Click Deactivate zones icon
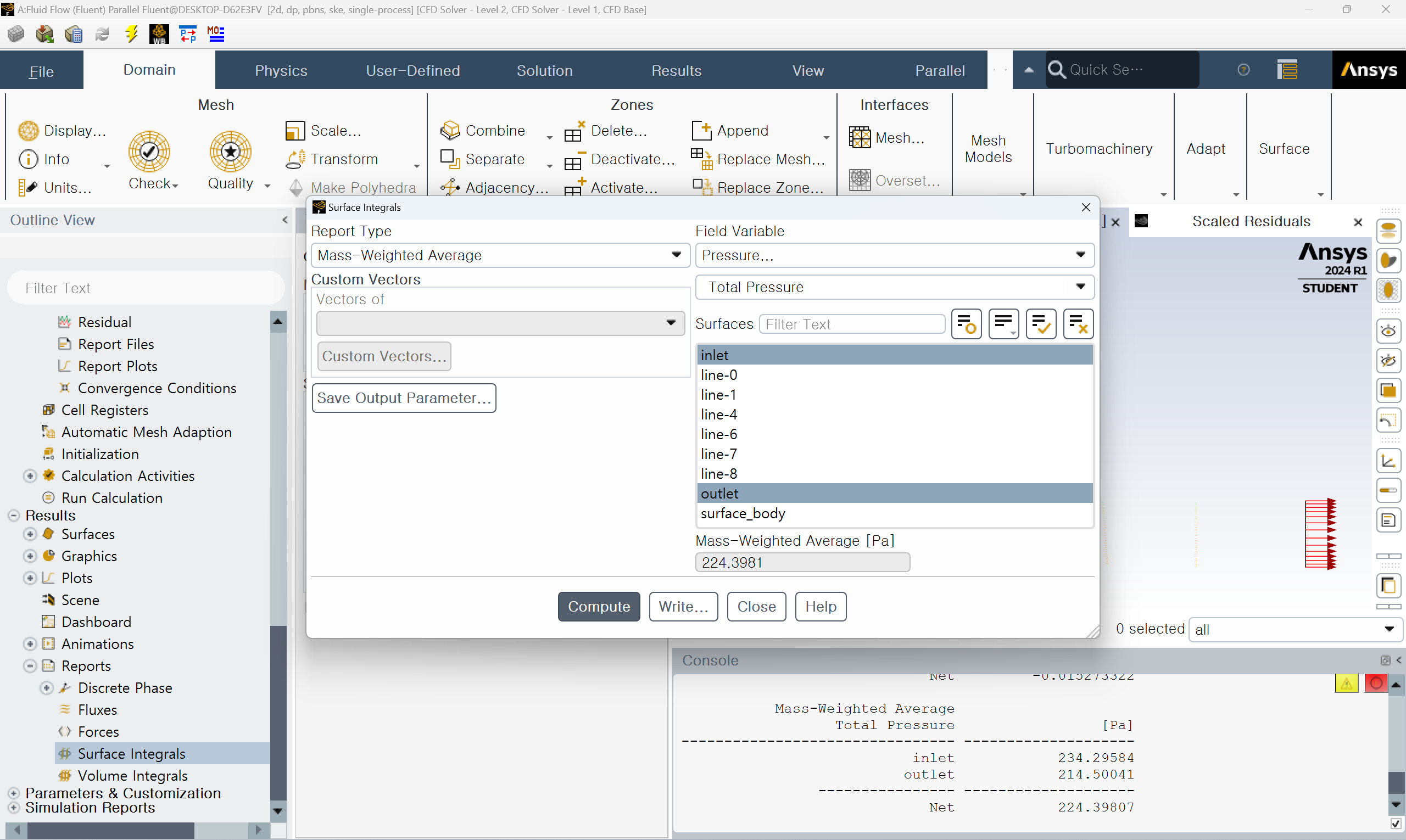The width and height of the screenshot is (1406, 840). click(x=574, y=160)
